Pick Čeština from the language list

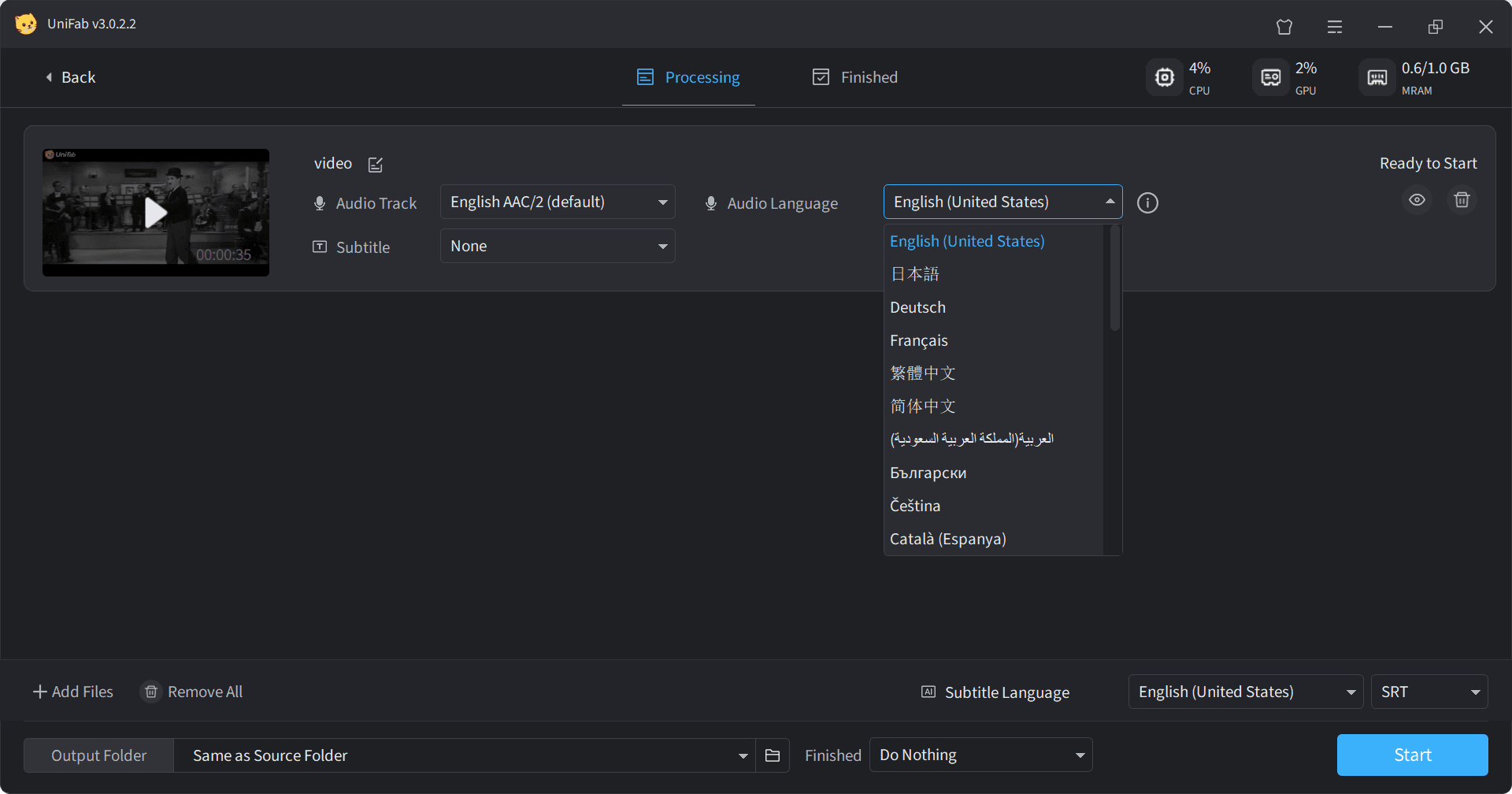(994, 506)
